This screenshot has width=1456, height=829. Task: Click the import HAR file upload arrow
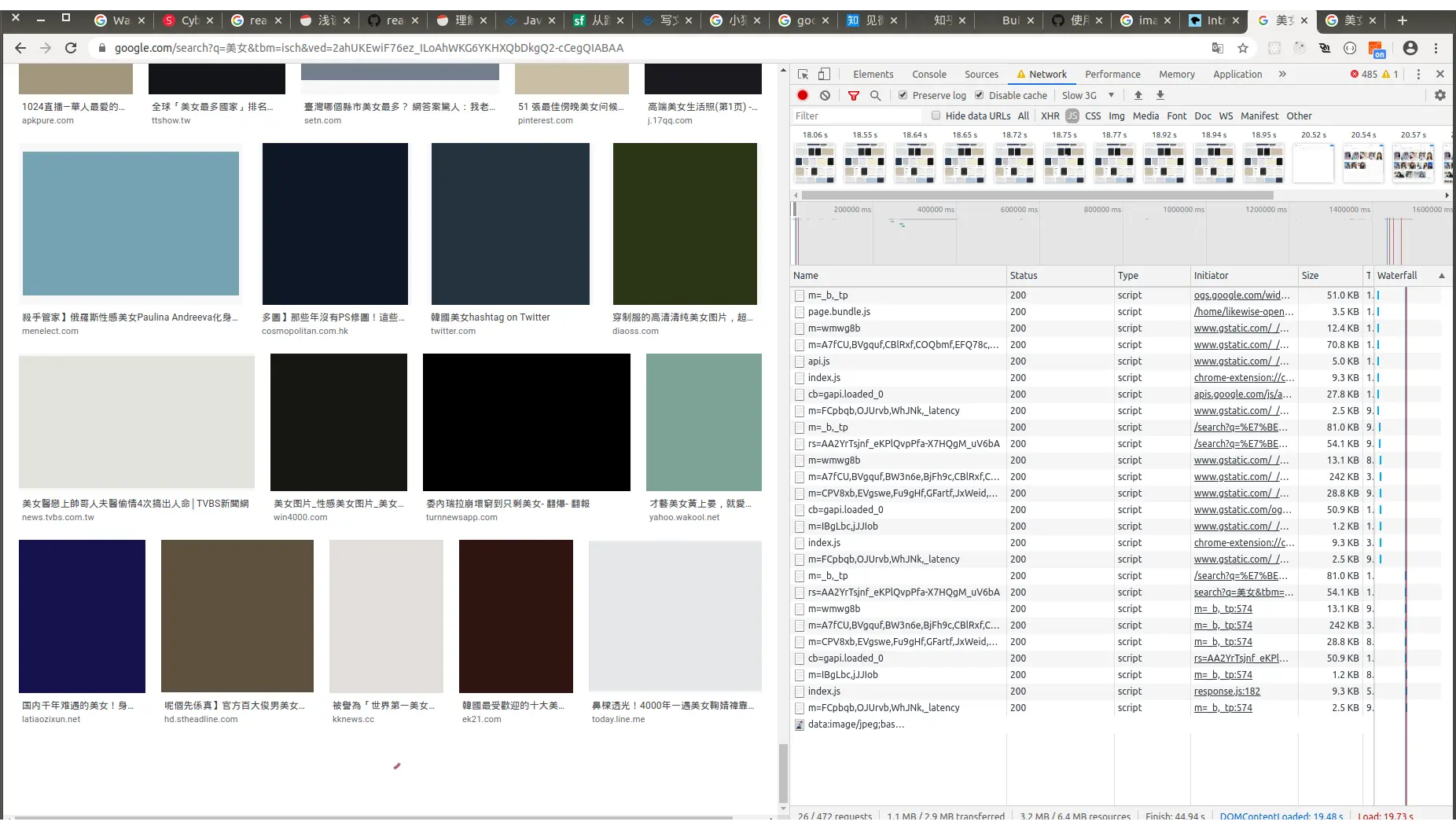tap(1138, 95)
